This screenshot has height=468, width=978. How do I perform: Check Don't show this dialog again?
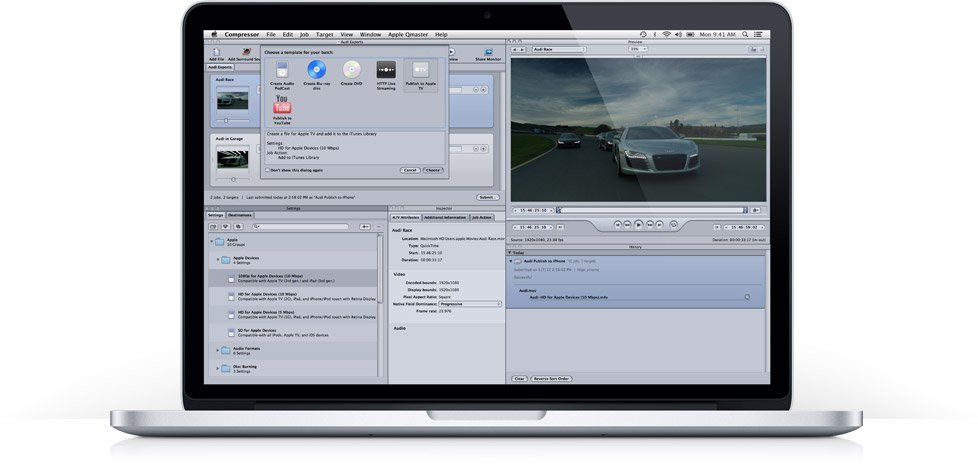click(x=268, y=170)
